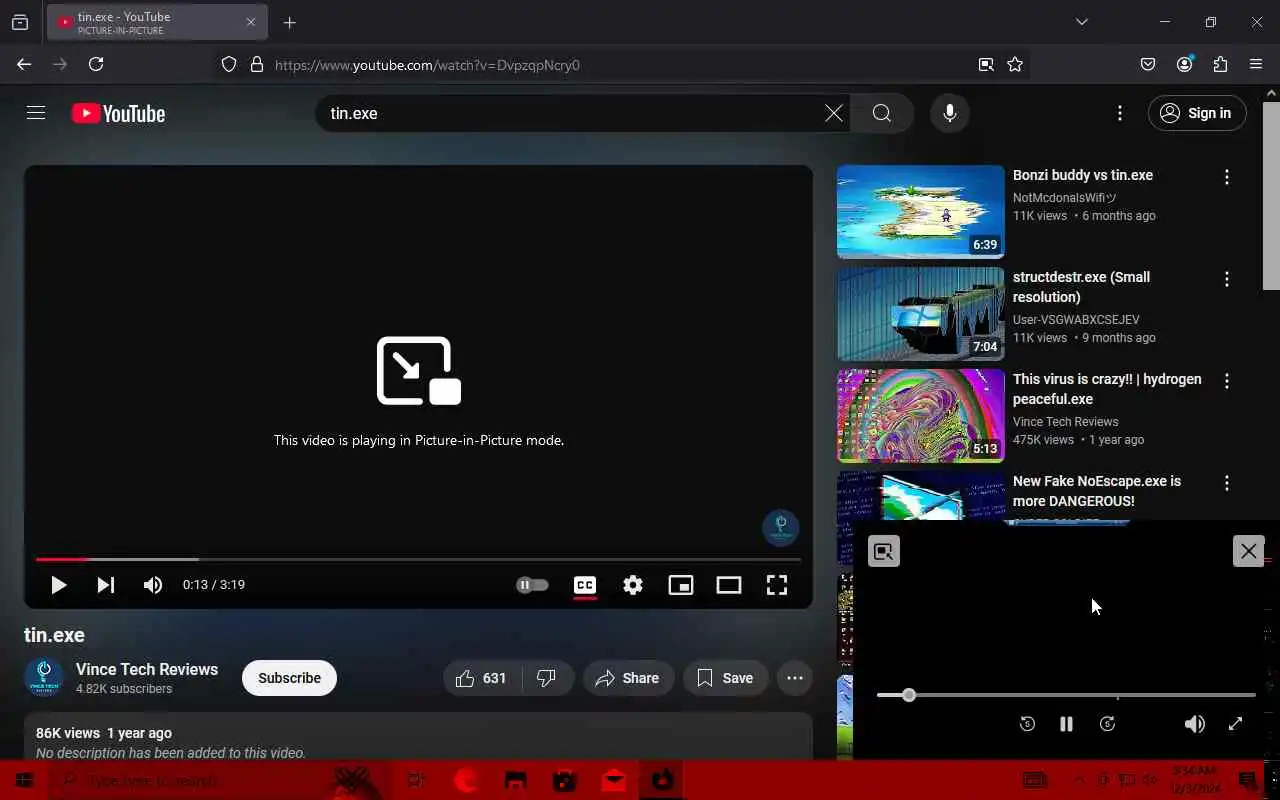The height and width of the screenshot is (800, 1280).
Task: Enter full screen mode
Action: pyautogui.click(x=777, y=585)
